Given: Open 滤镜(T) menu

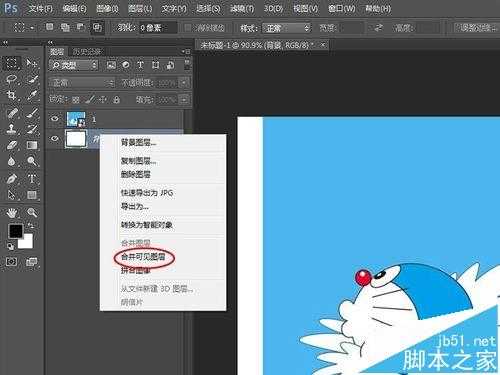Looking at the screenshot, I should pos(242,9).
